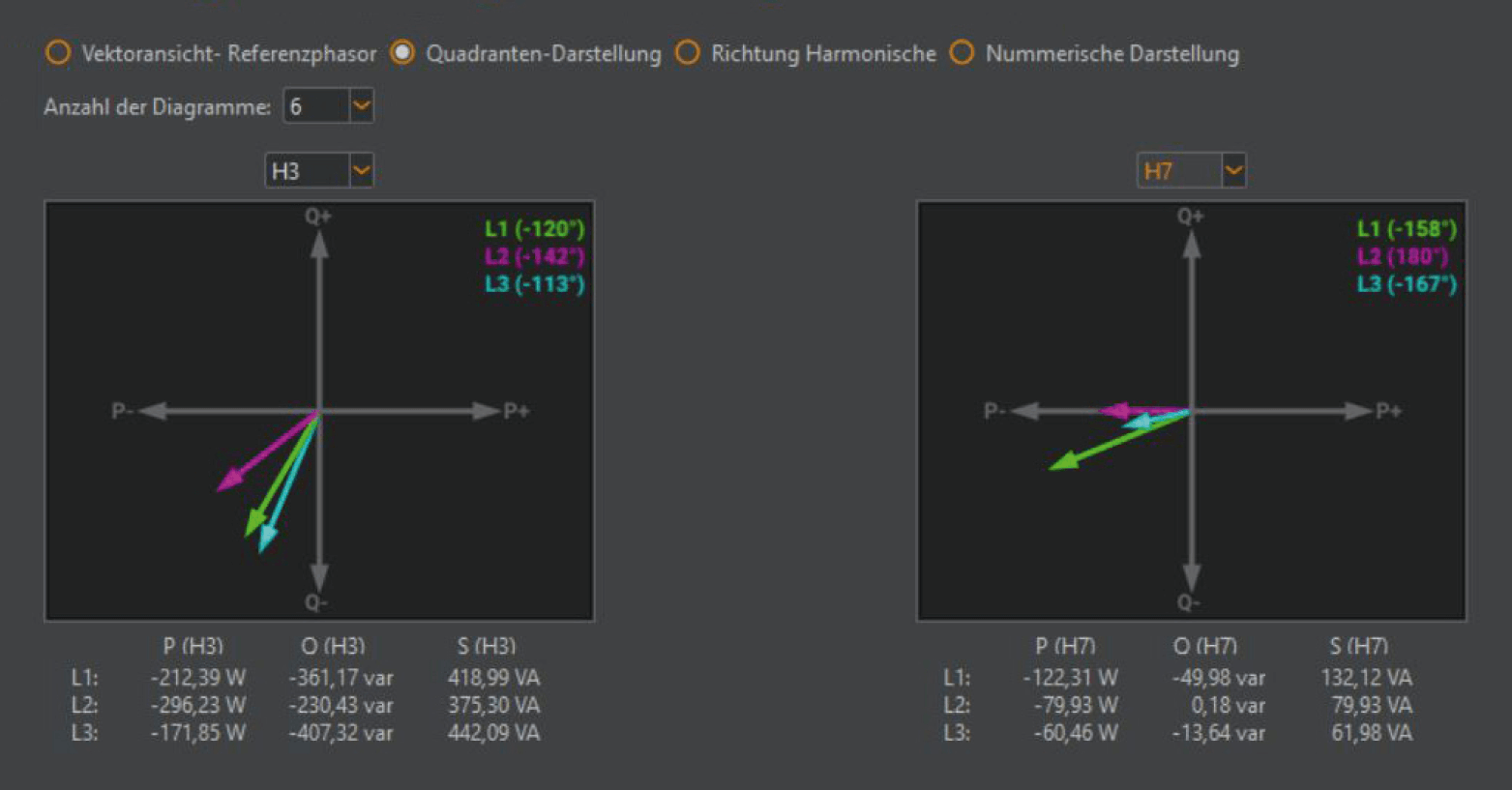1512x790 pixels.
Task: Click the magenta L2 vector arrowhead in H3 diagram
Action: [228, 481]
